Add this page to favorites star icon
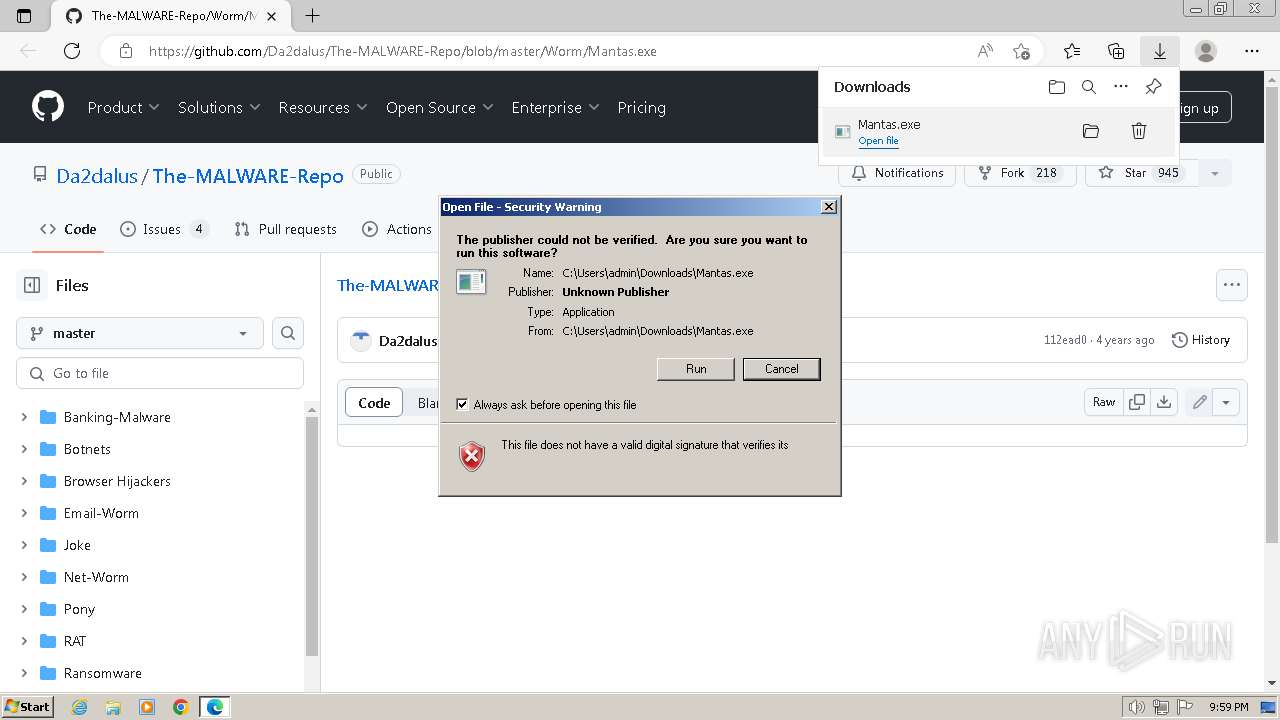 tap(1021, 51)
